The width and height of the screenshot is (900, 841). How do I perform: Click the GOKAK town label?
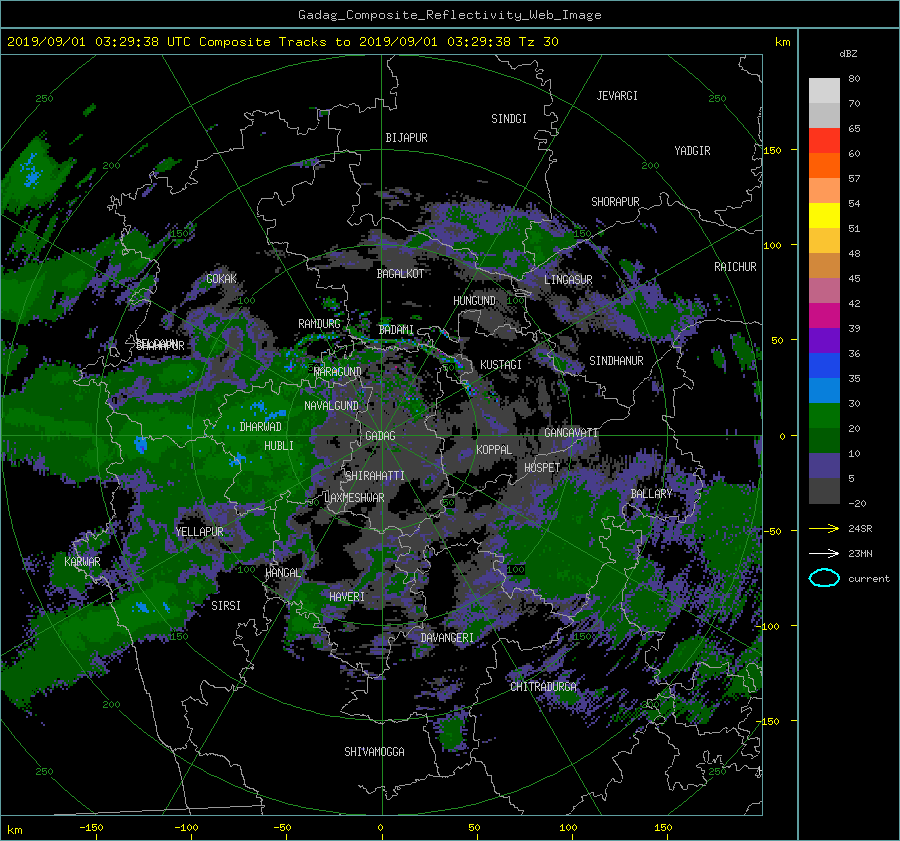(x=222, y=279)
